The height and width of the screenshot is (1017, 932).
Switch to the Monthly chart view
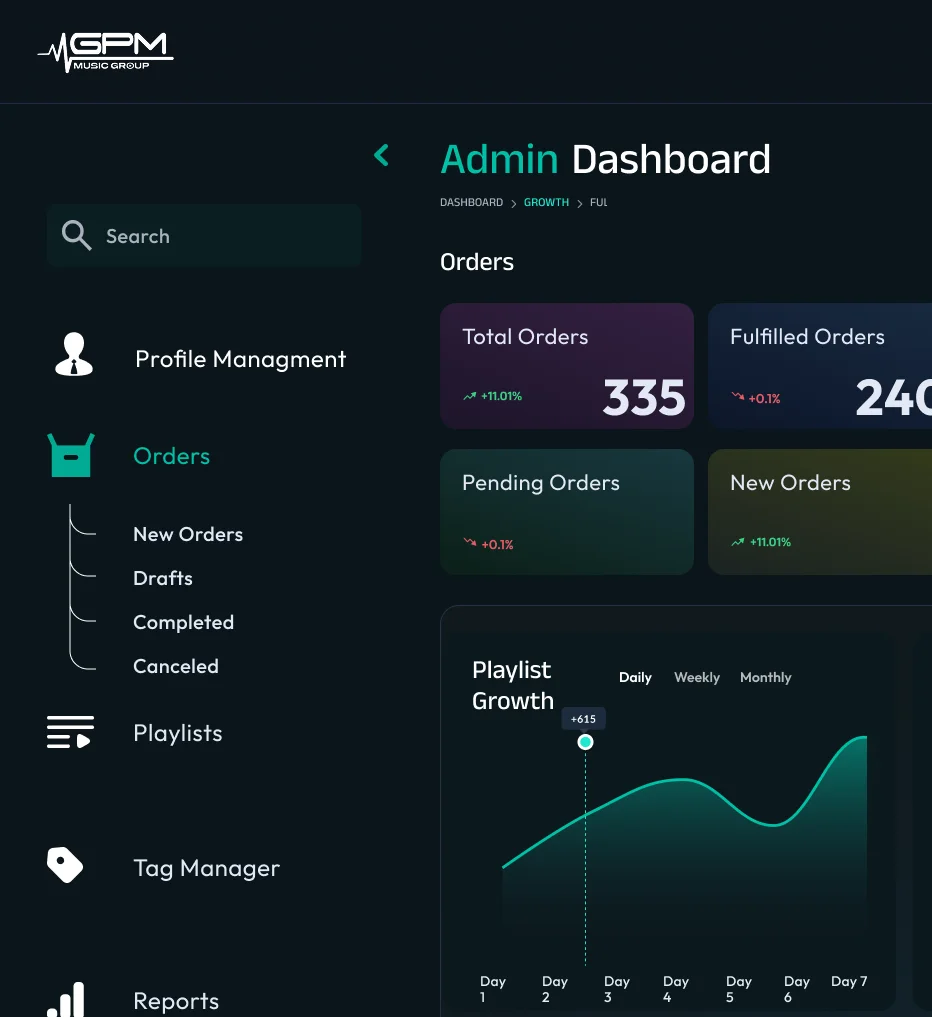point(765,677)
